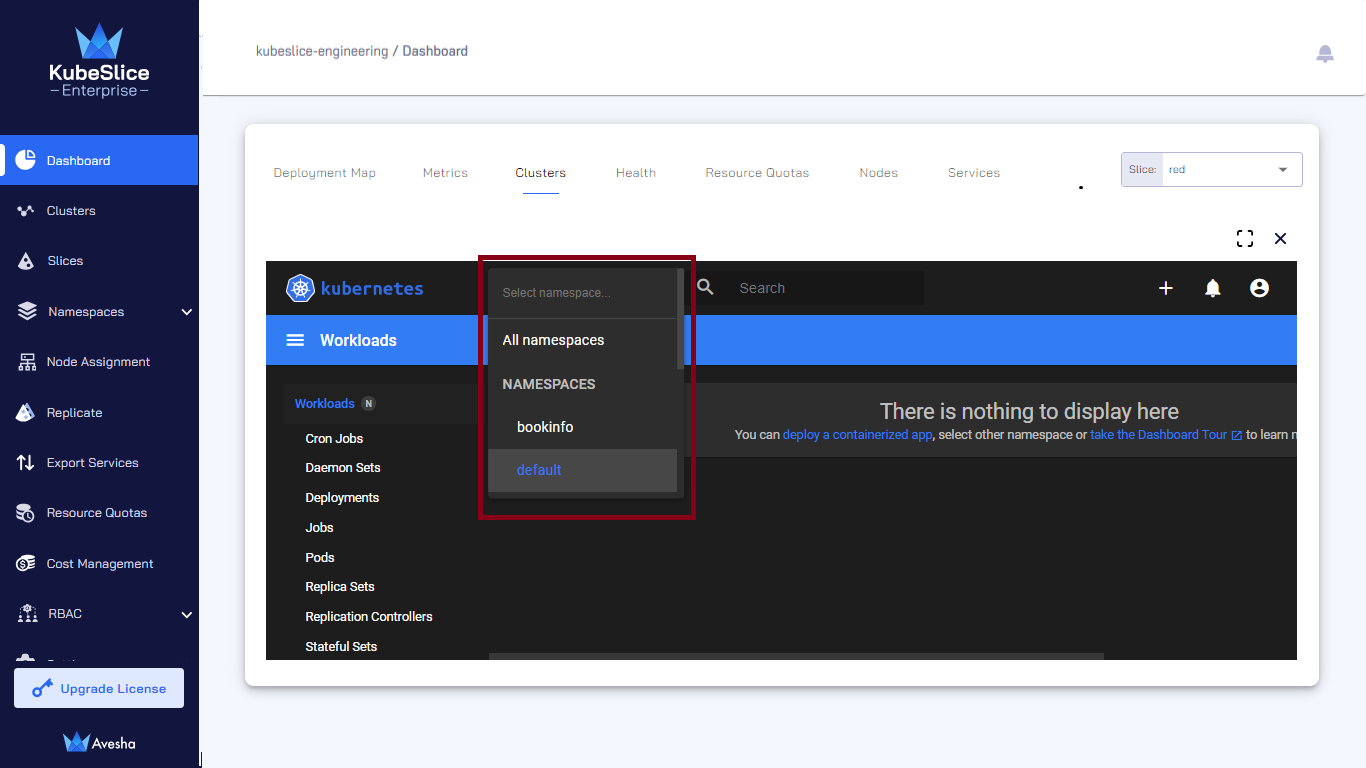The width and height of the screenshot is (1366, 768).
Task: Select All namespaces option
Action: [x=583, y=340]
